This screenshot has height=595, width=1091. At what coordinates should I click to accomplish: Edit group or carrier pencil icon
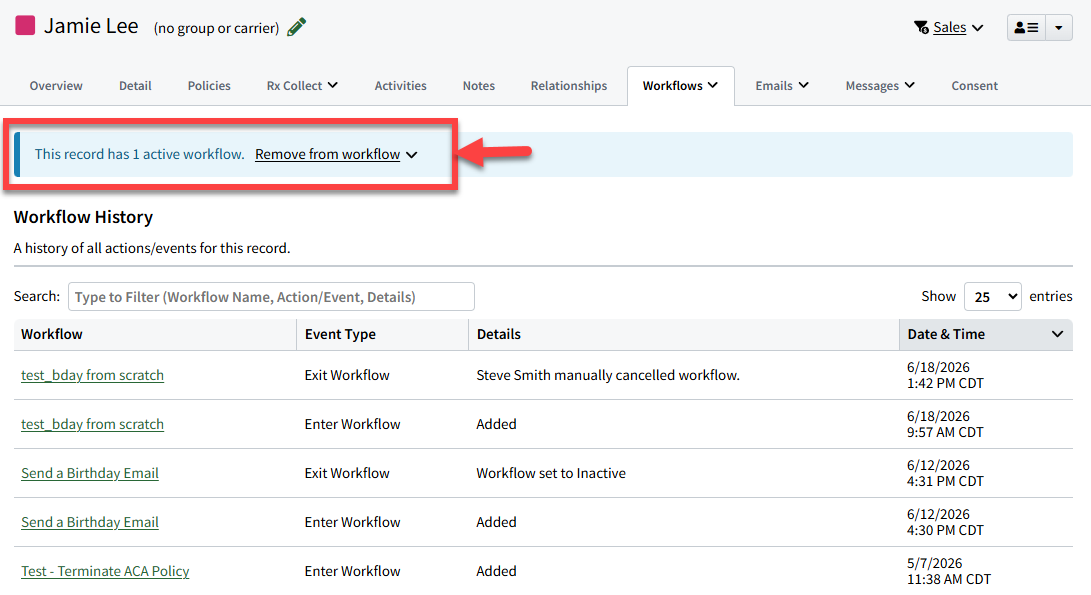[296, 27]
